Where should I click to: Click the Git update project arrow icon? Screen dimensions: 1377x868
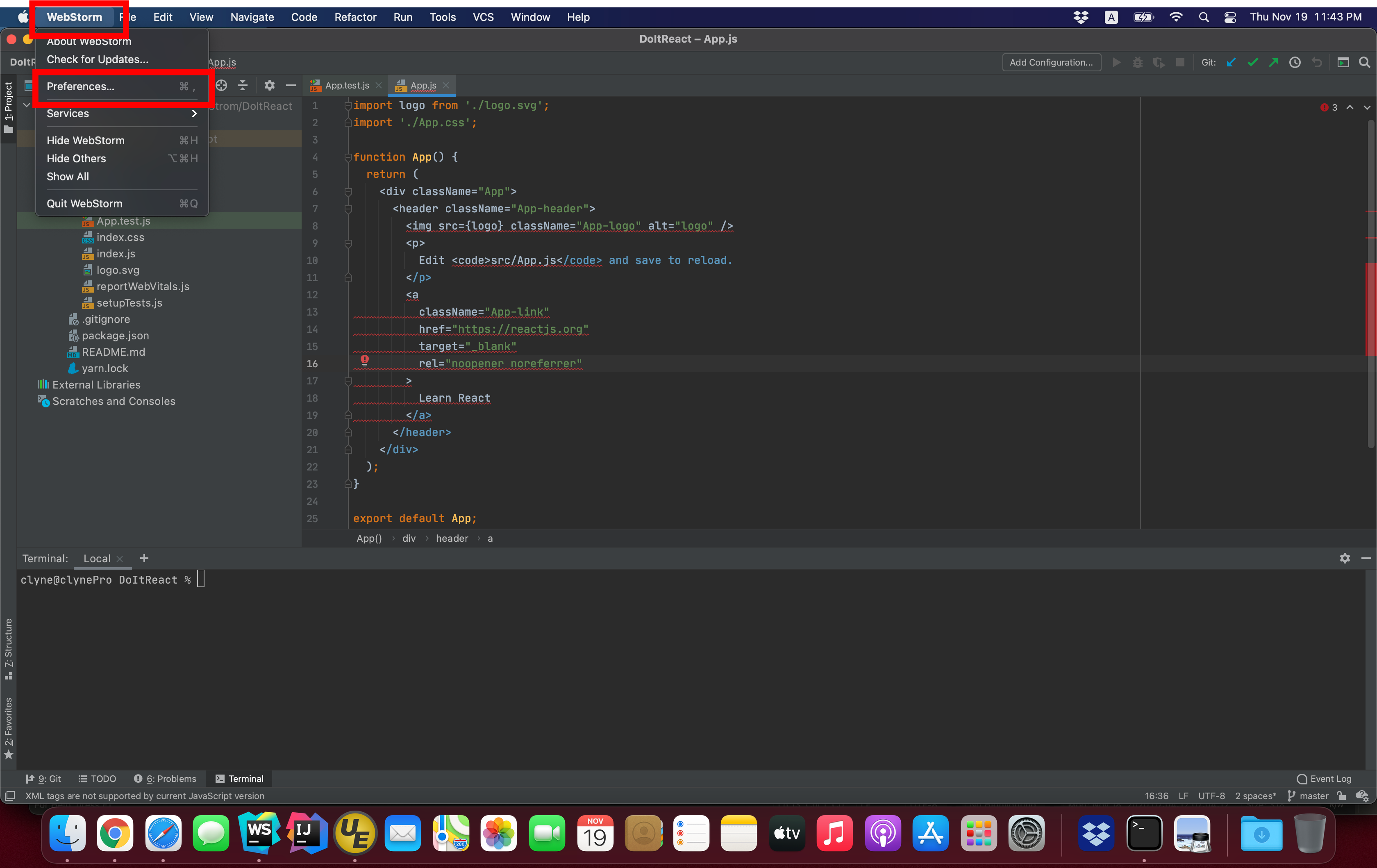pos(1231,62)
